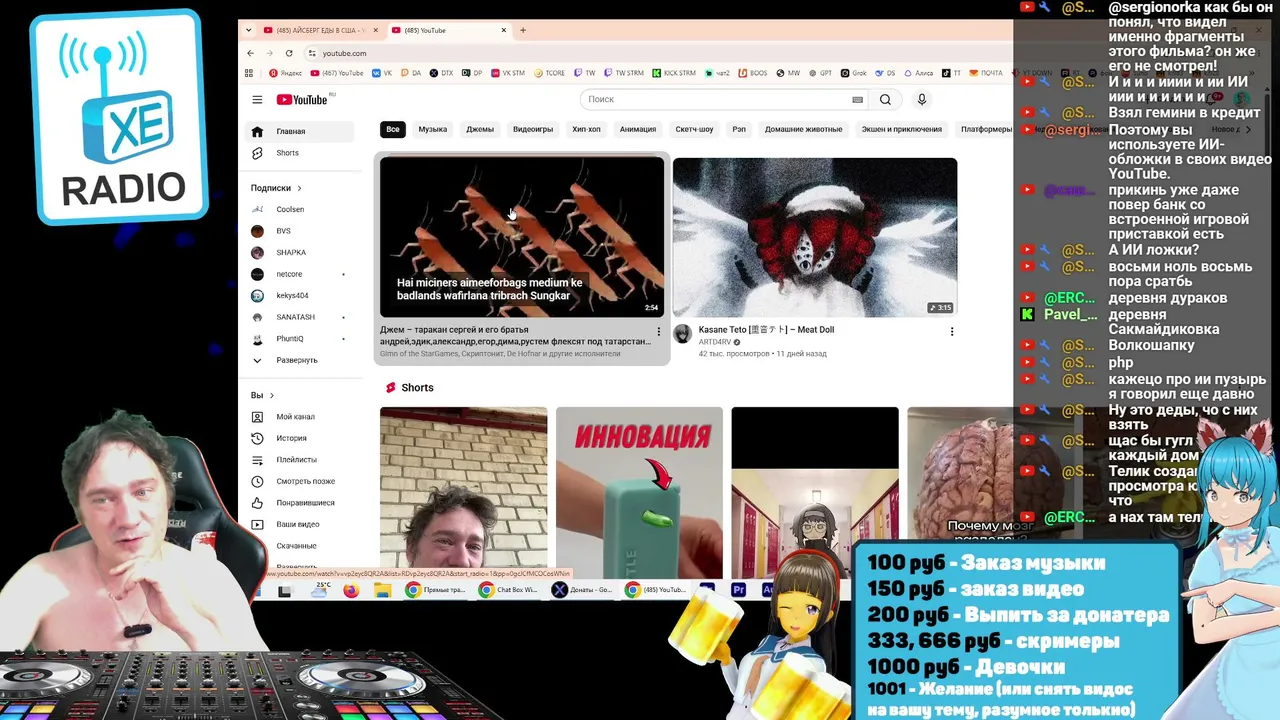Select the Джемы filter chip
The image size is (1280, 720).
(480, 129)
